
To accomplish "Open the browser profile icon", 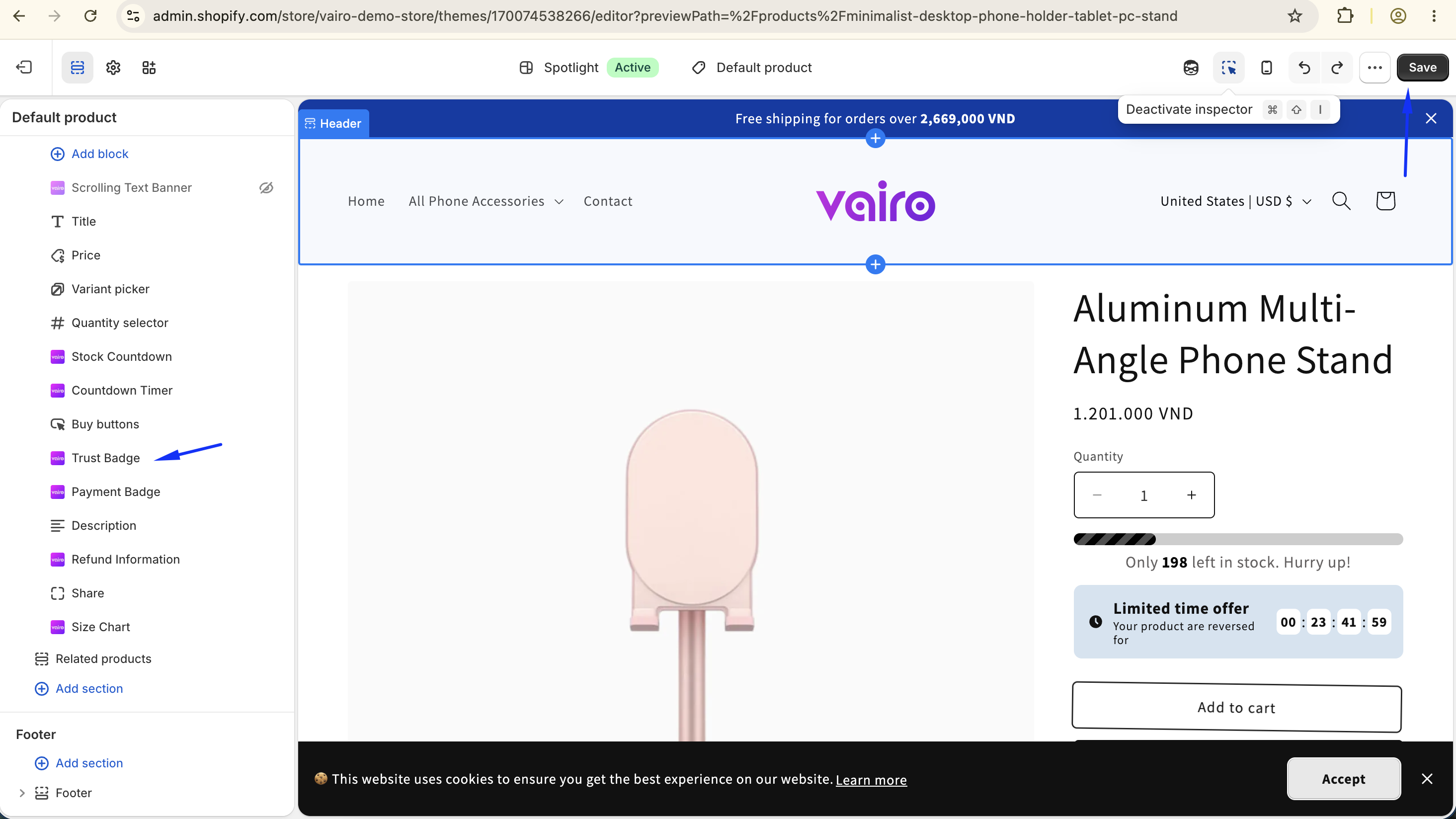I will pyautogui.click(x=1398, y=16).
